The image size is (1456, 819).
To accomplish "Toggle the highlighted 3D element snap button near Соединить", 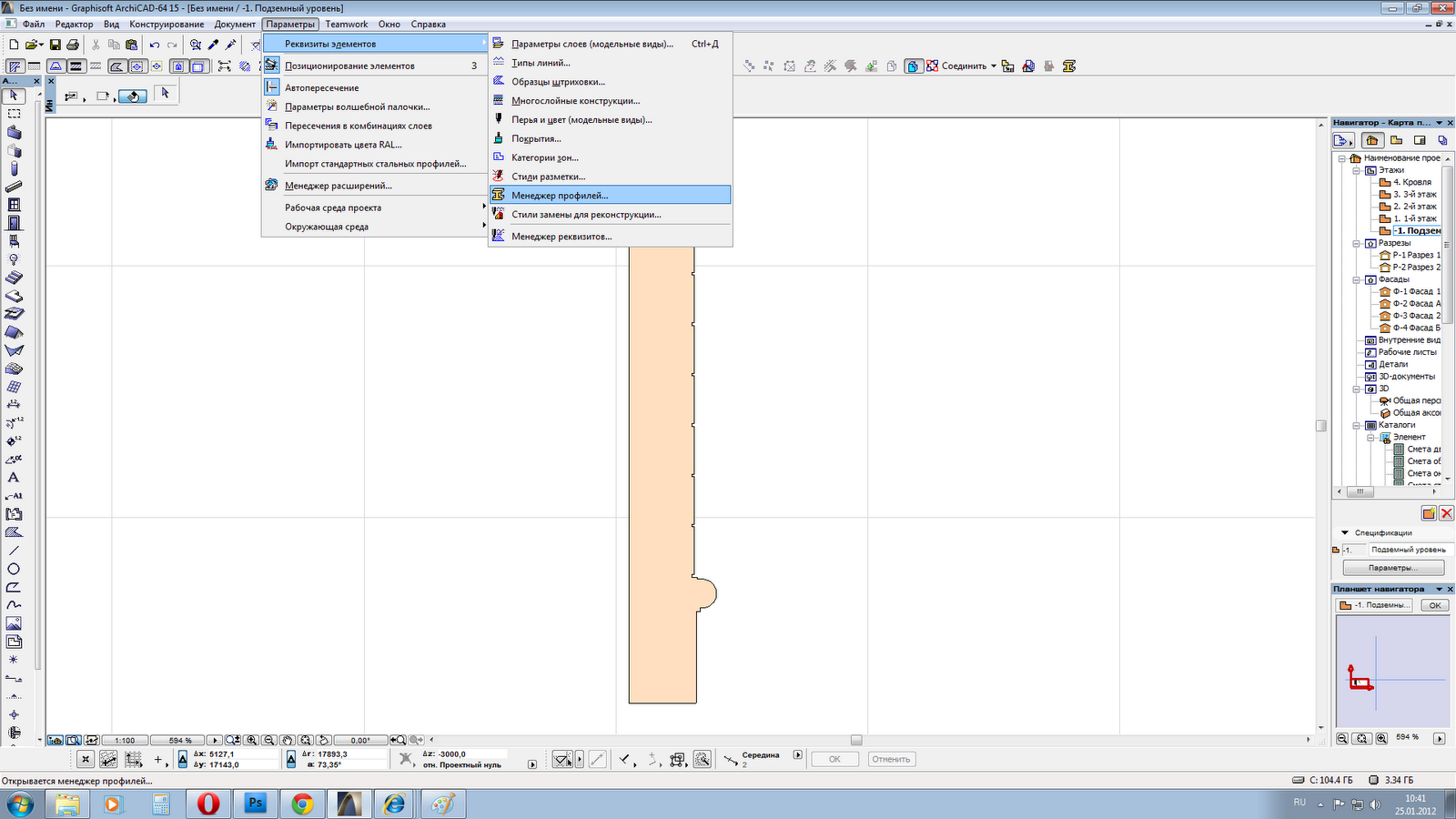I will [914, 66].
